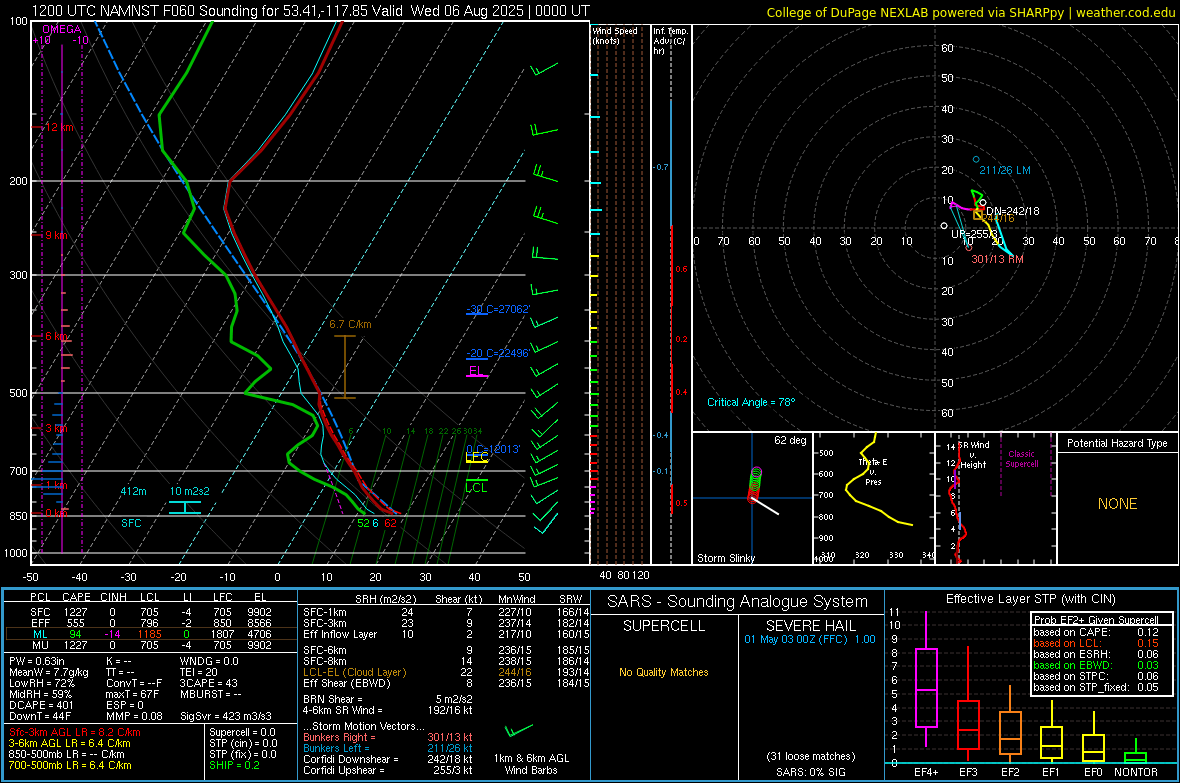The height and width of the screenshot is (783, 1180).
Task: Click the green storm motion wind barb
Action: (518, 731)
